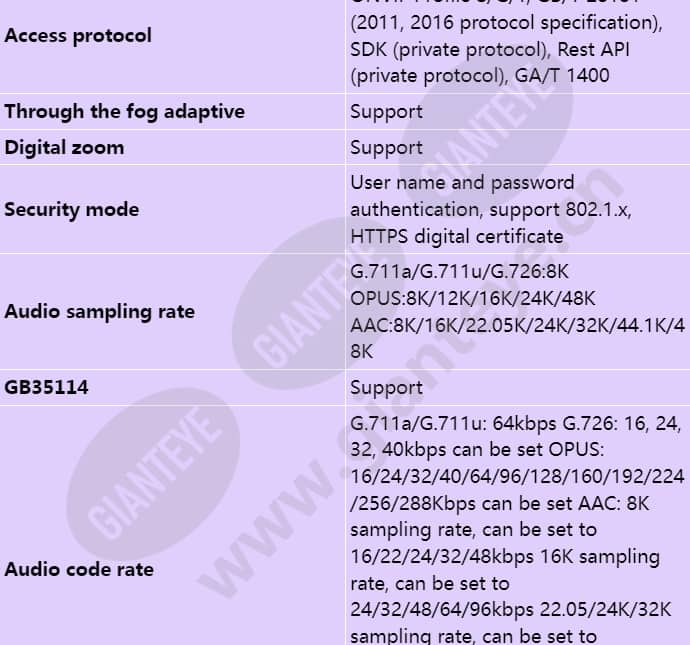Select the 16/24/32/40/64/96/128 bitrate line
The width and height of the screenshot is (690, 645).
coord(518,476)
